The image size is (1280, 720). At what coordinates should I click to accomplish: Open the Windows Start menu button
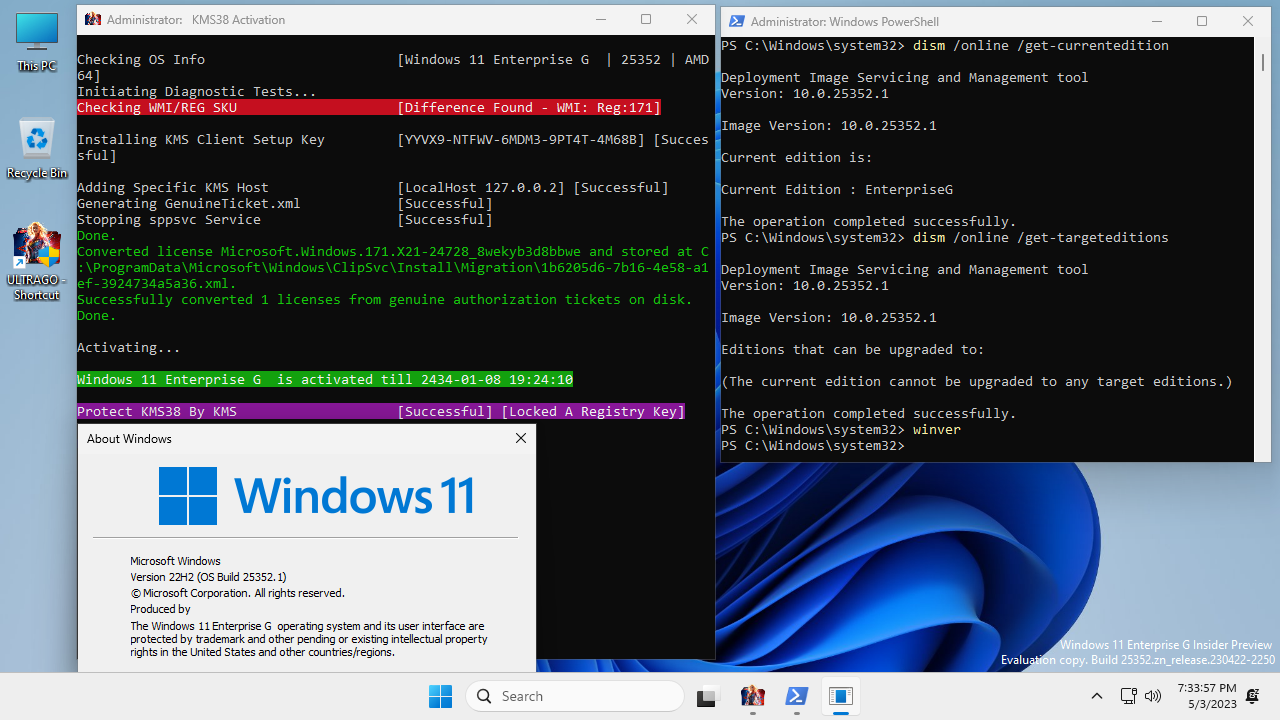440,696
